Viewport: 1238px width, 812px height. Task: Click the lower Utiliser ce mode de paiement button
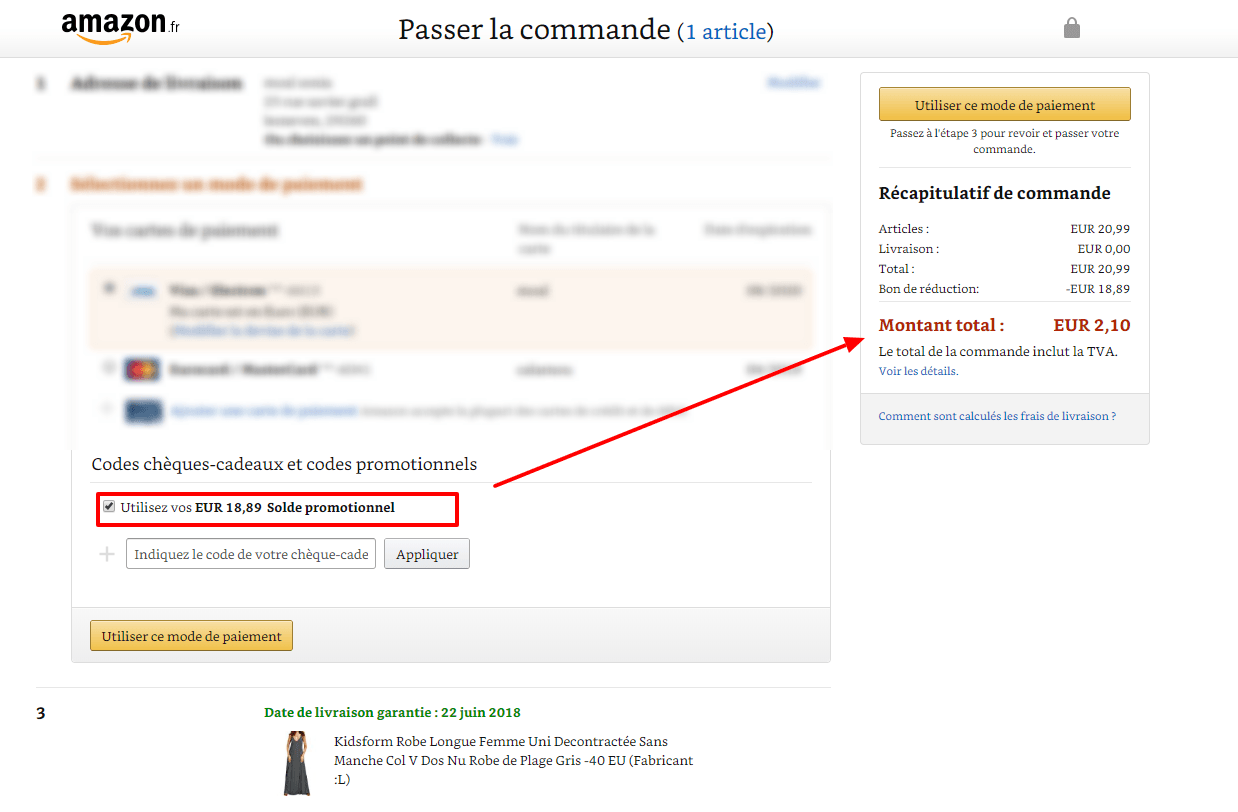coord(191,636)
